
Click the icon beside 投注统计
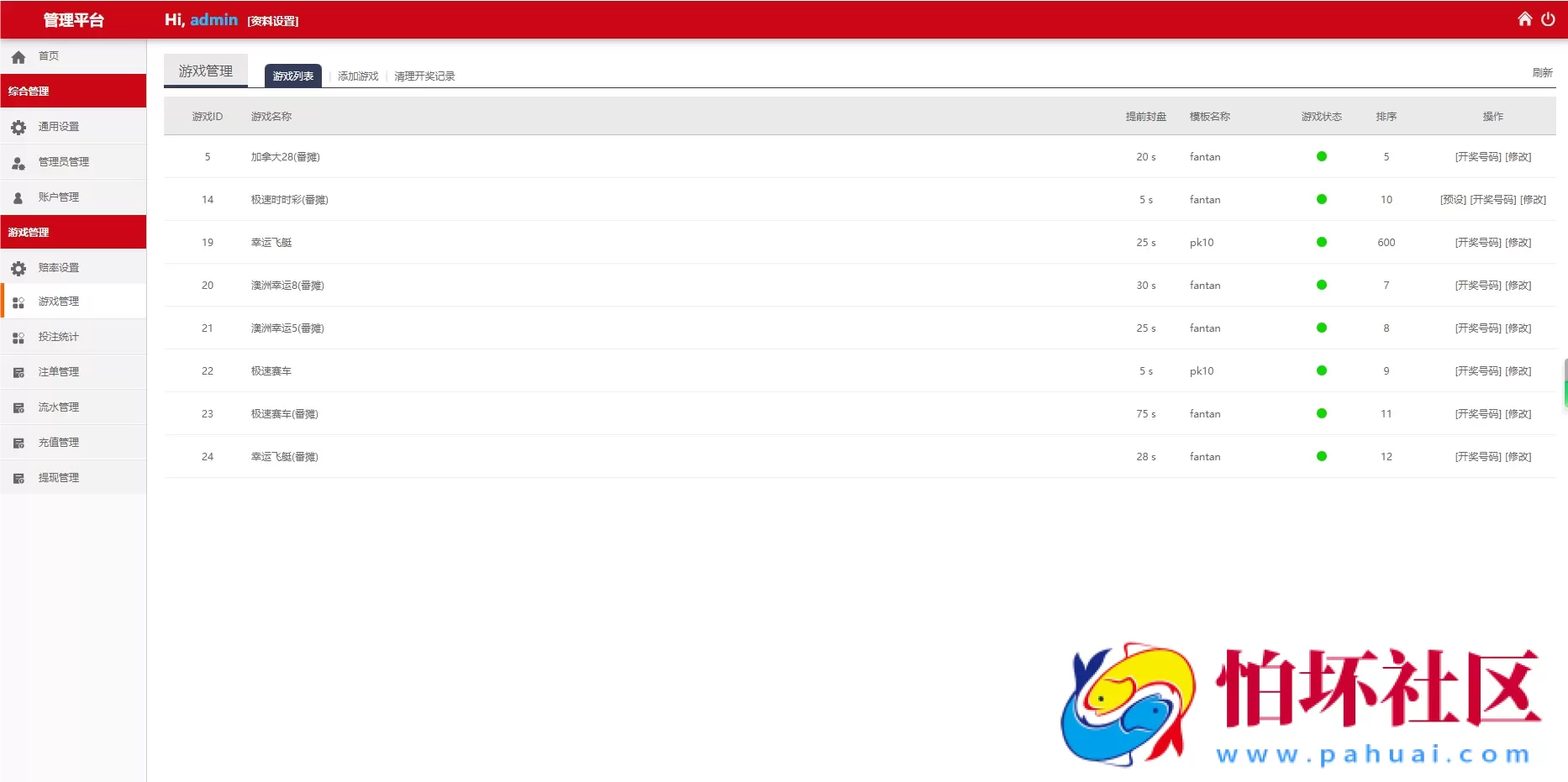[x=18, y=337]
